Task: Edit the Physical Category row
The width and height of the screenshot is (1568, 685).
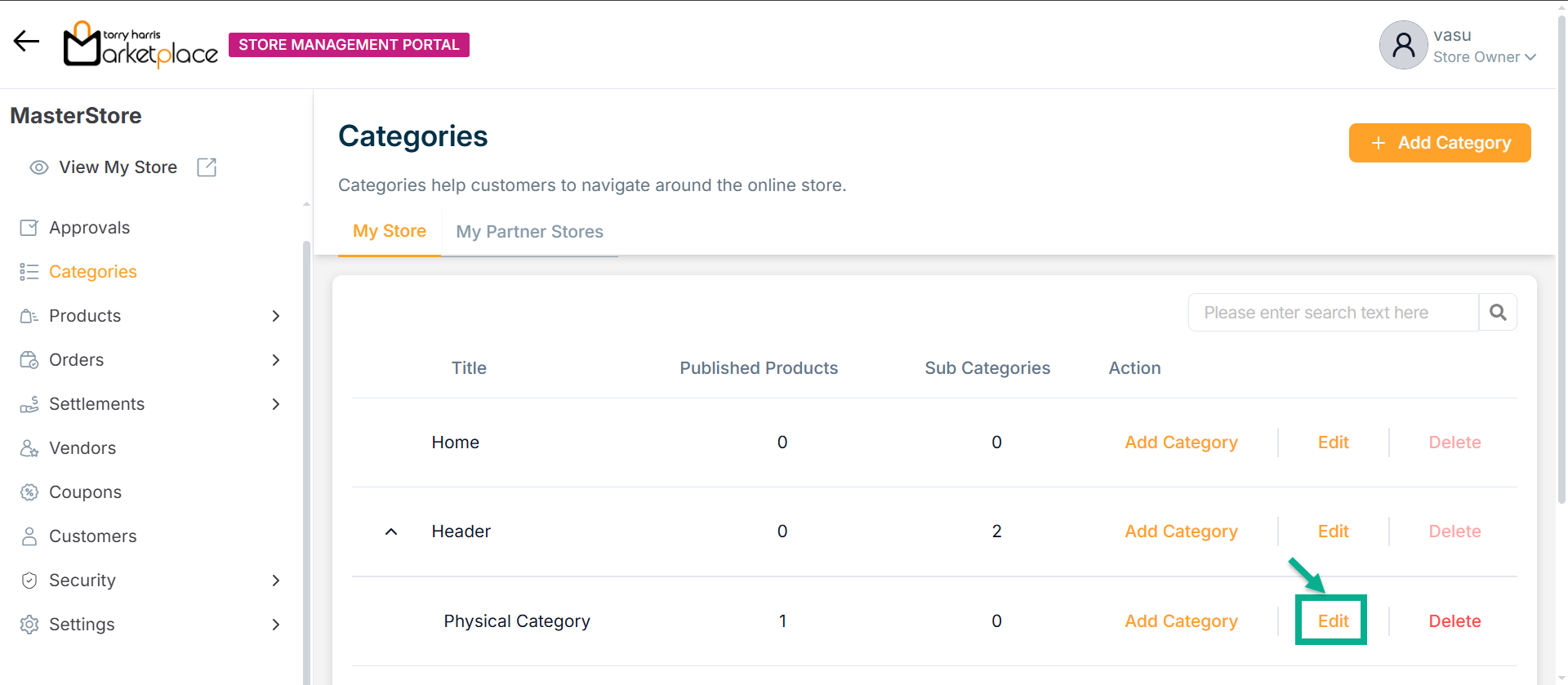Action: 1333,621
